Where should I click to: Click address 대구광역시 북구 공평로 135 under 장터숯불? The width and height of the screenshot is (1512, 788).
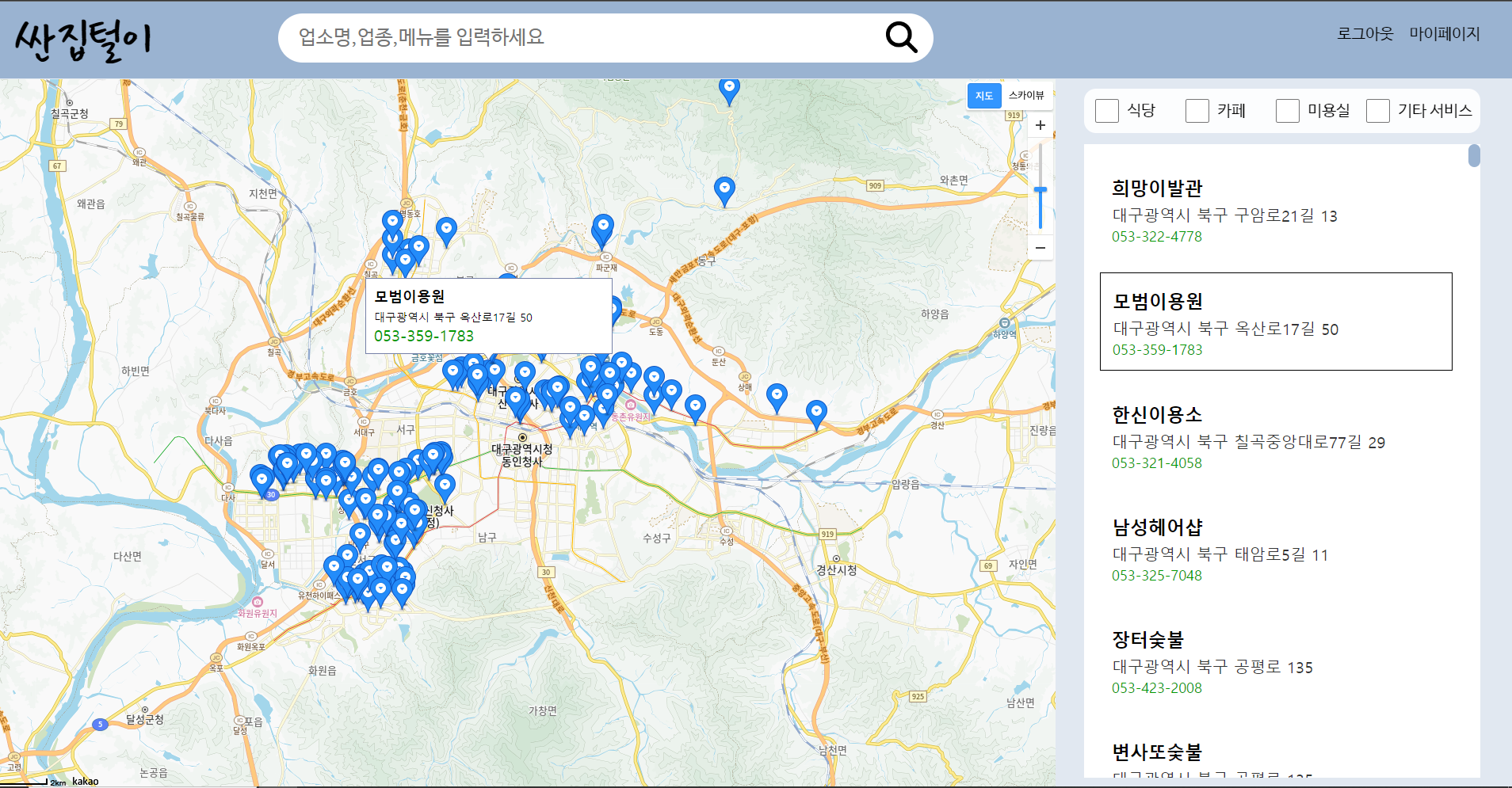1212,667
